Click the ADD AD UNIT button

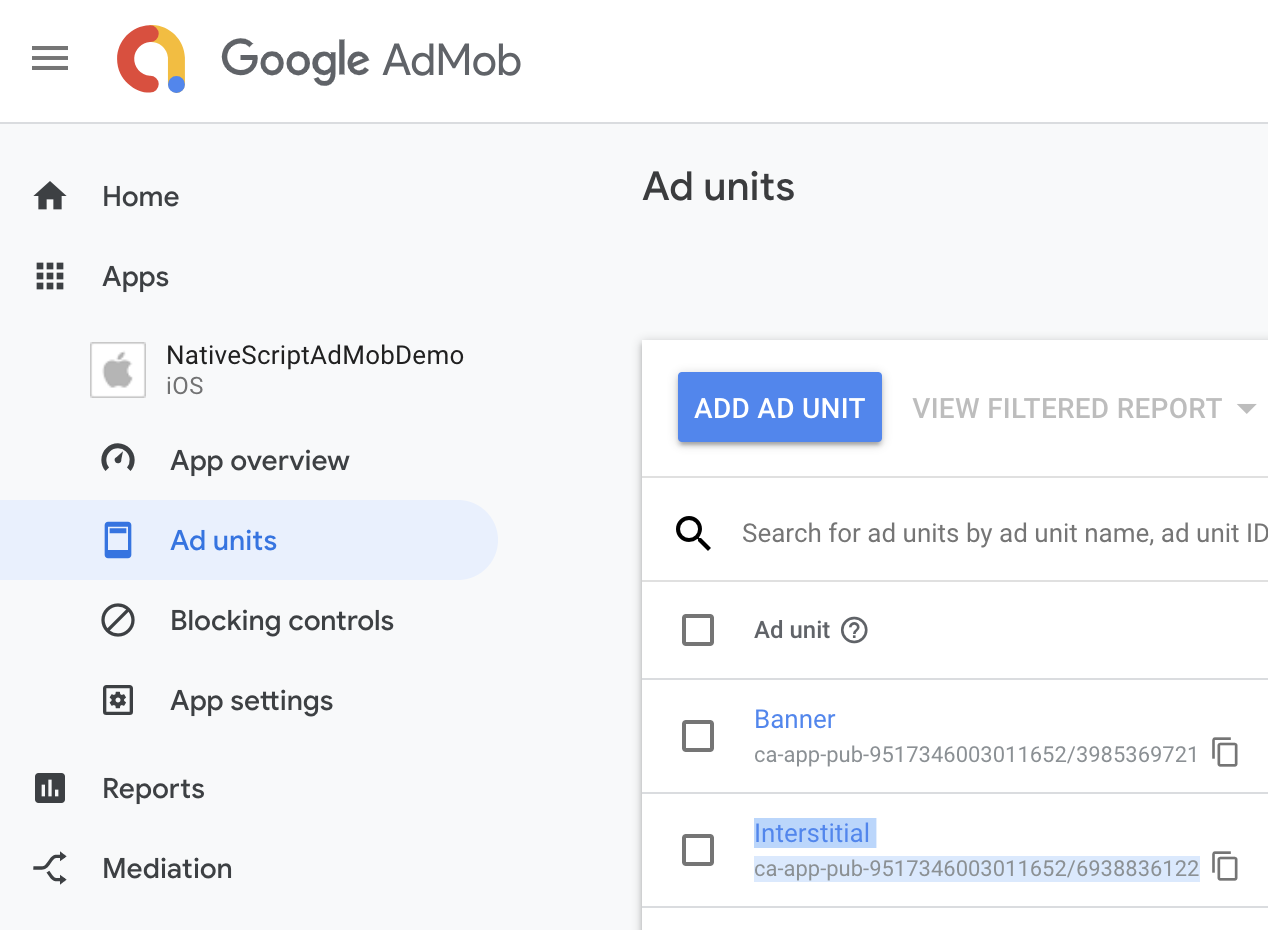pos(780,407)
